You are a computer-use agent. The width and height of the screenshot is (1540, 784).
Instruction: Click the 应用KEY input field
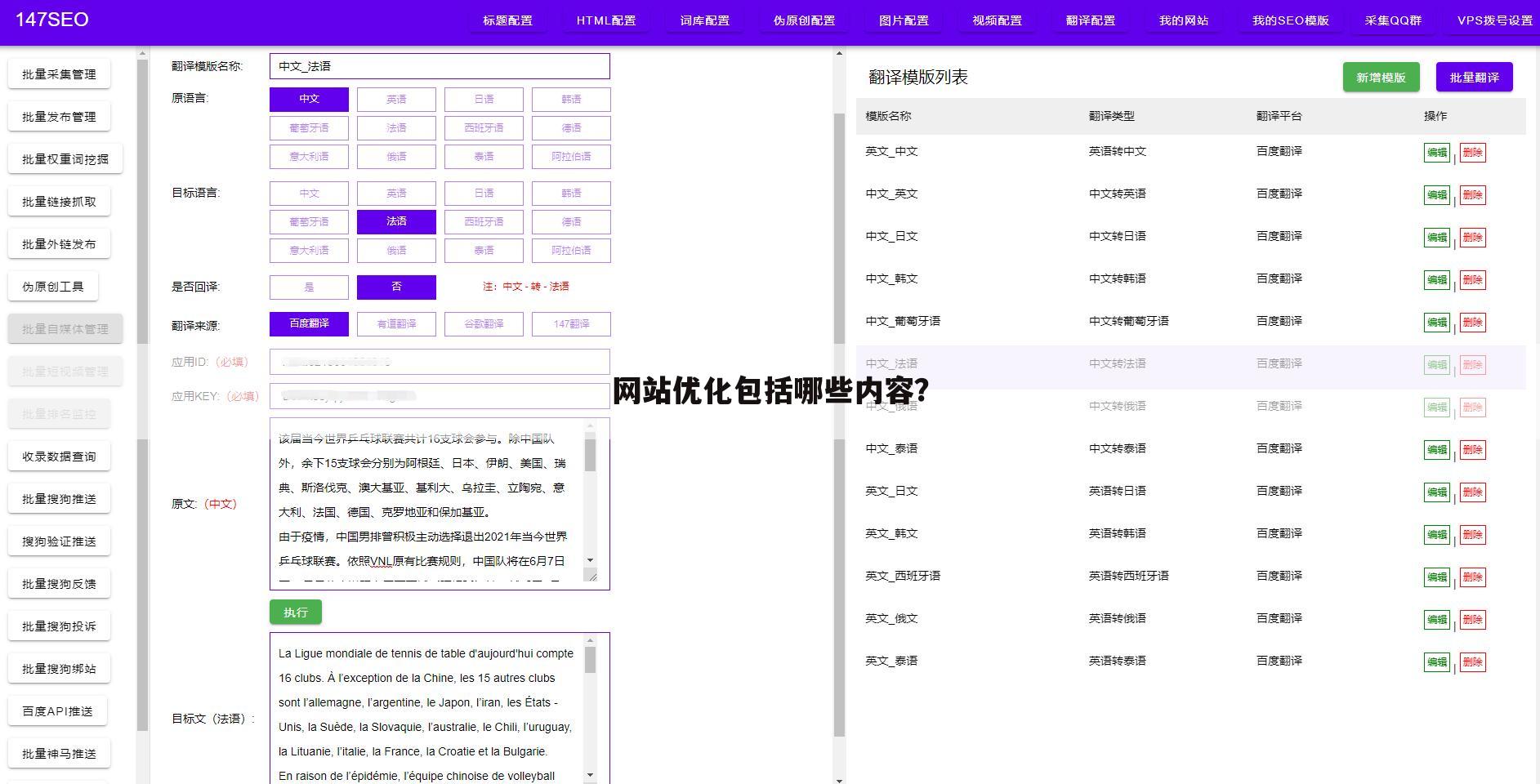(x=440, y=396)
